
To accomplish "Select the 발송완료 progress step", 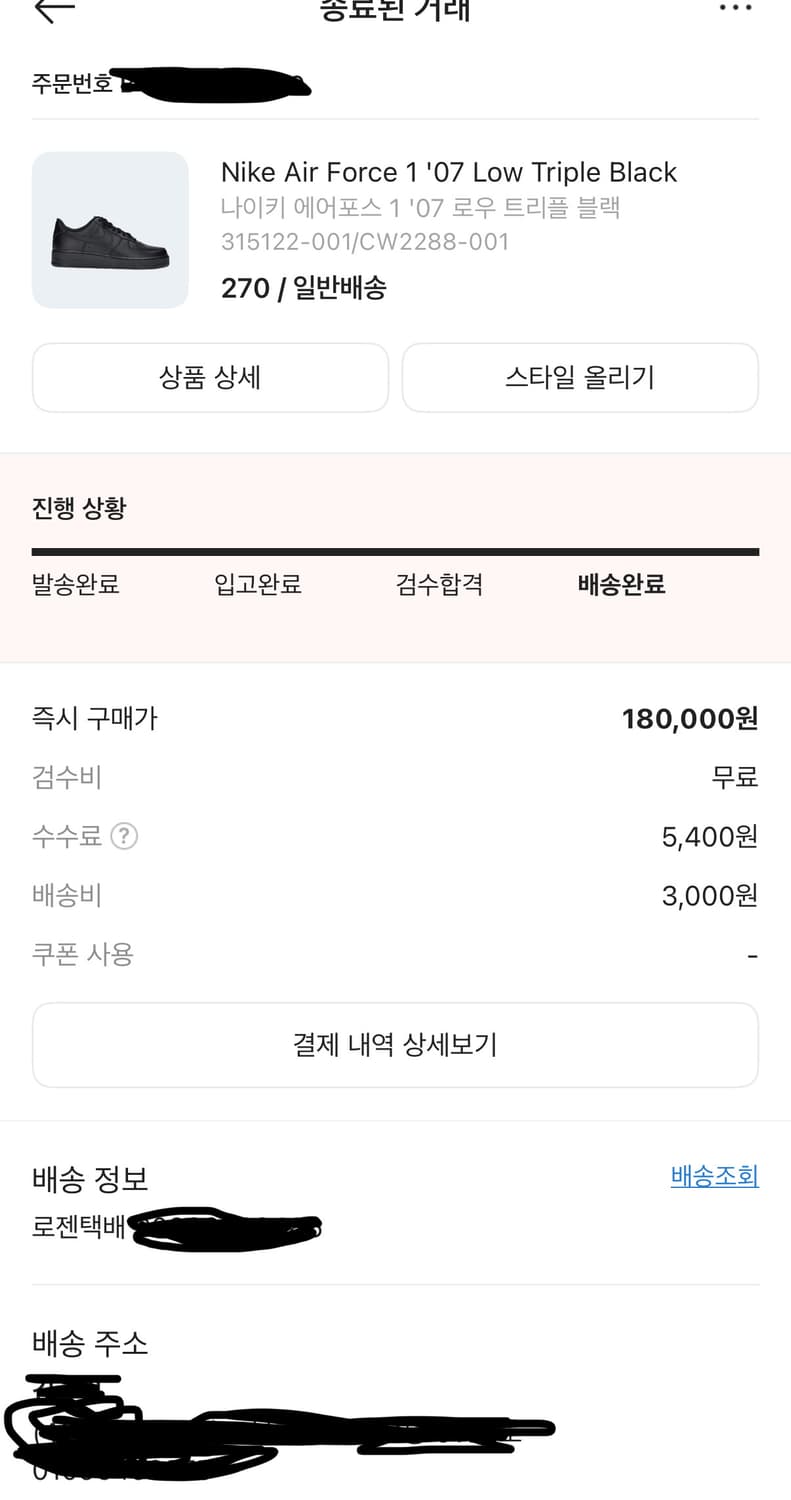I will [x=76, y=585].
